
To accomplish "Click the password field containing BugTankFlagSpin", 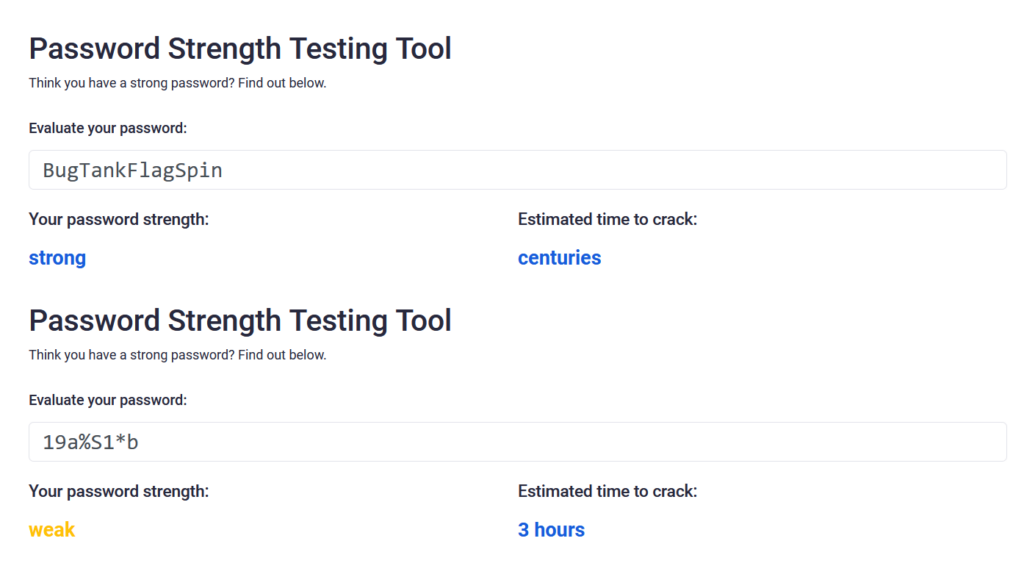I will (x=517, y=170).
